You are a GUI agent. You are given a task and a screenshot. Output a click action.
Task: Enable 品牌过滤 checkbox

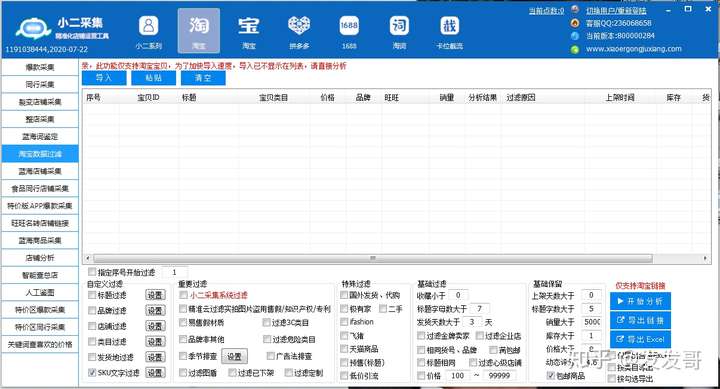click(92, 310)
